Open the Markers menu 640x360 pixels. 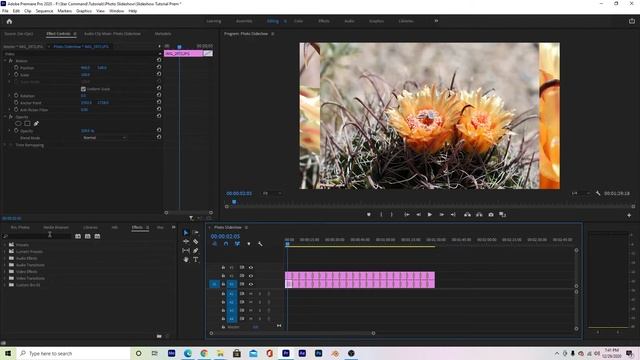click(64, 11)
